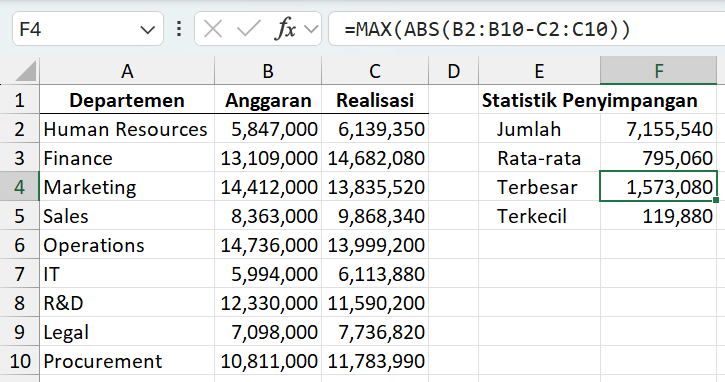Select row 1 header
Screen dimensions: 725x382
pos(19,99)
